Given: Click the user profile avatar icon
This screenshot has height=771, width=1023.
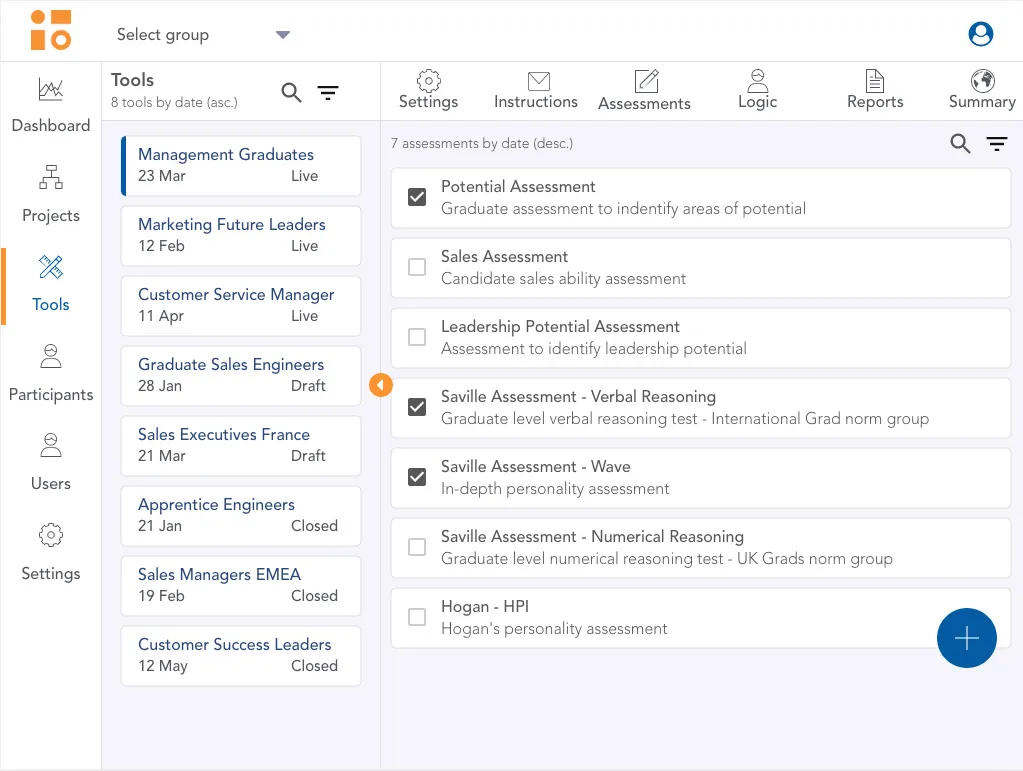Looking at the screenshot, I should [x=981, y=34].
